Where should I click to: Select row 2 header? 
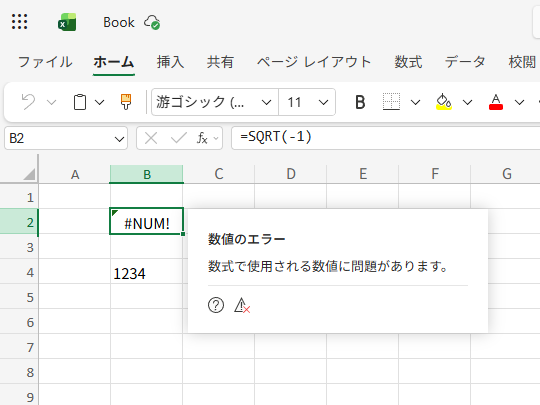tap(19, 221)
